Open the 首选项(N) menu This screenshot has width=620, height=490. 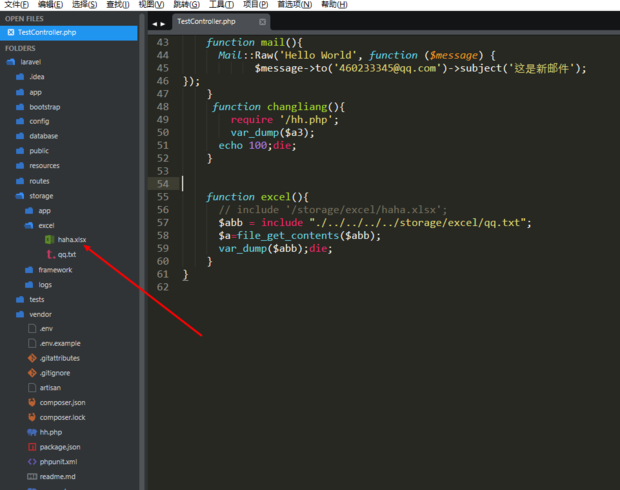[x=295, y=5]
